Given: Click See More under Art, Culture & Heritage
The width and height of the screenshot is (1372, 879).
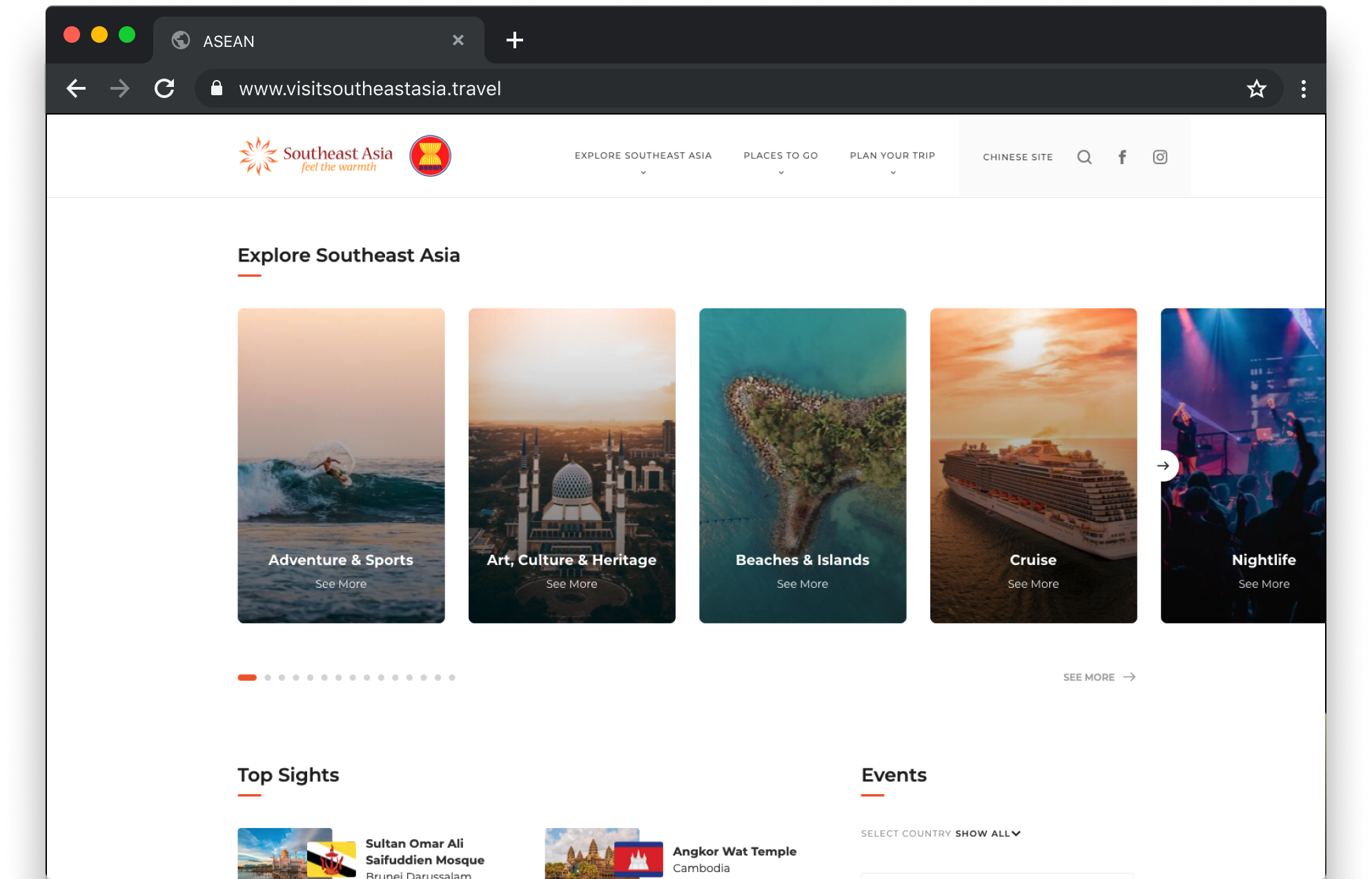Looking at the screenshot, I should (x=571, y=584).
